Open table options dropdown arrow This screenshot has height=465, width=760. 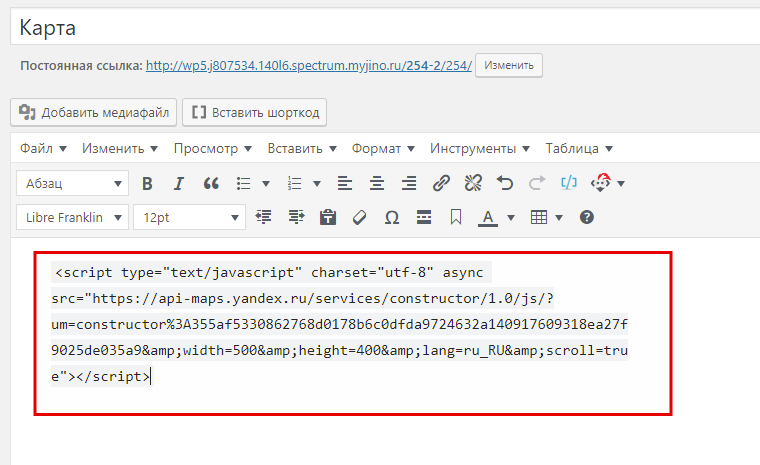click(x=559, y=218)
